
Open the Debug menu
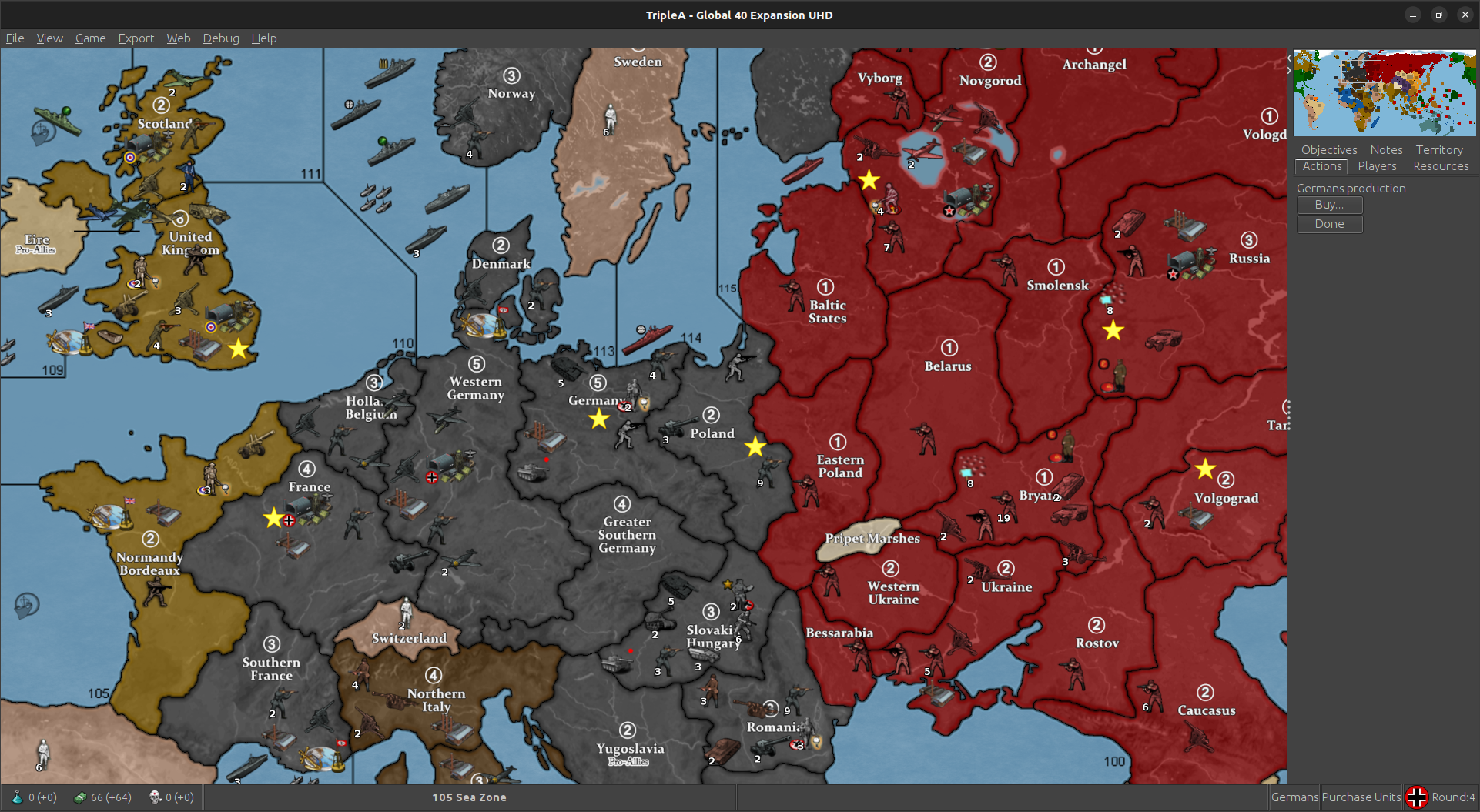coord(220,38)
